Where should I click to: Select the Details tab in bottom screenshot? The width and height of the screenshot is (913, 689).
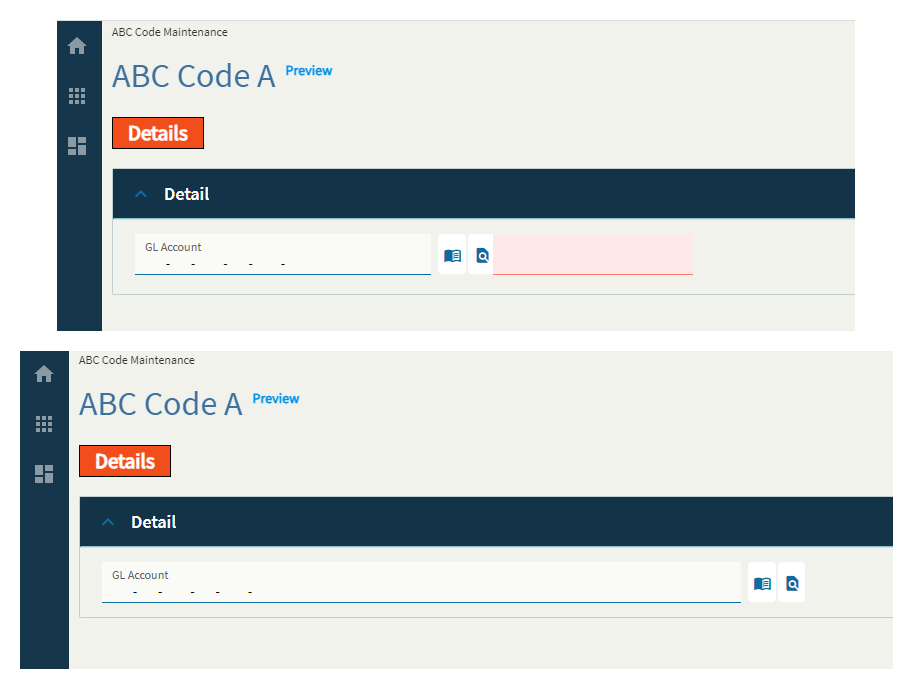pyautogui.click(x=125, y=461)
